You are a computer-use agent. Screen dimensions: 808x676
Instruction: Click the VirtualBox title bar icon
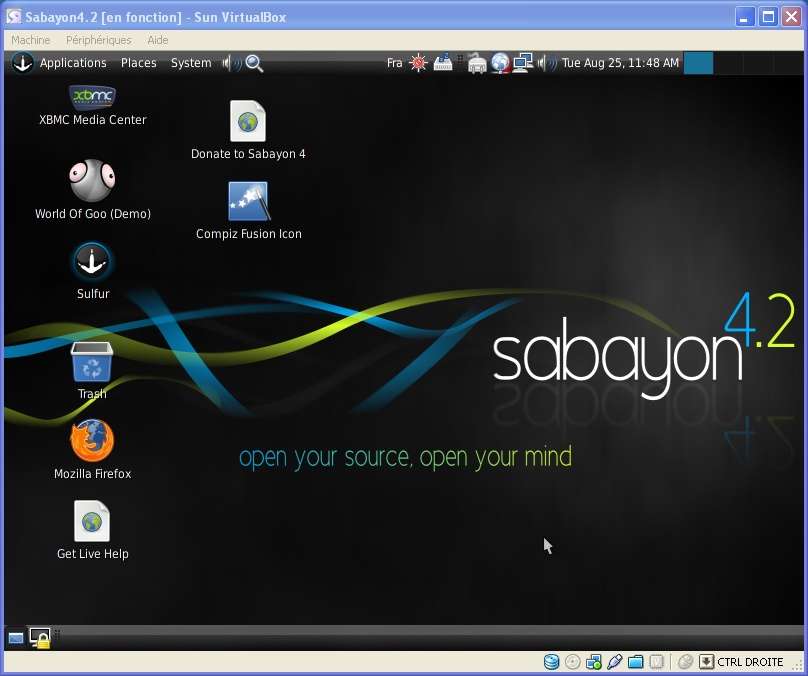coord(13,16)
